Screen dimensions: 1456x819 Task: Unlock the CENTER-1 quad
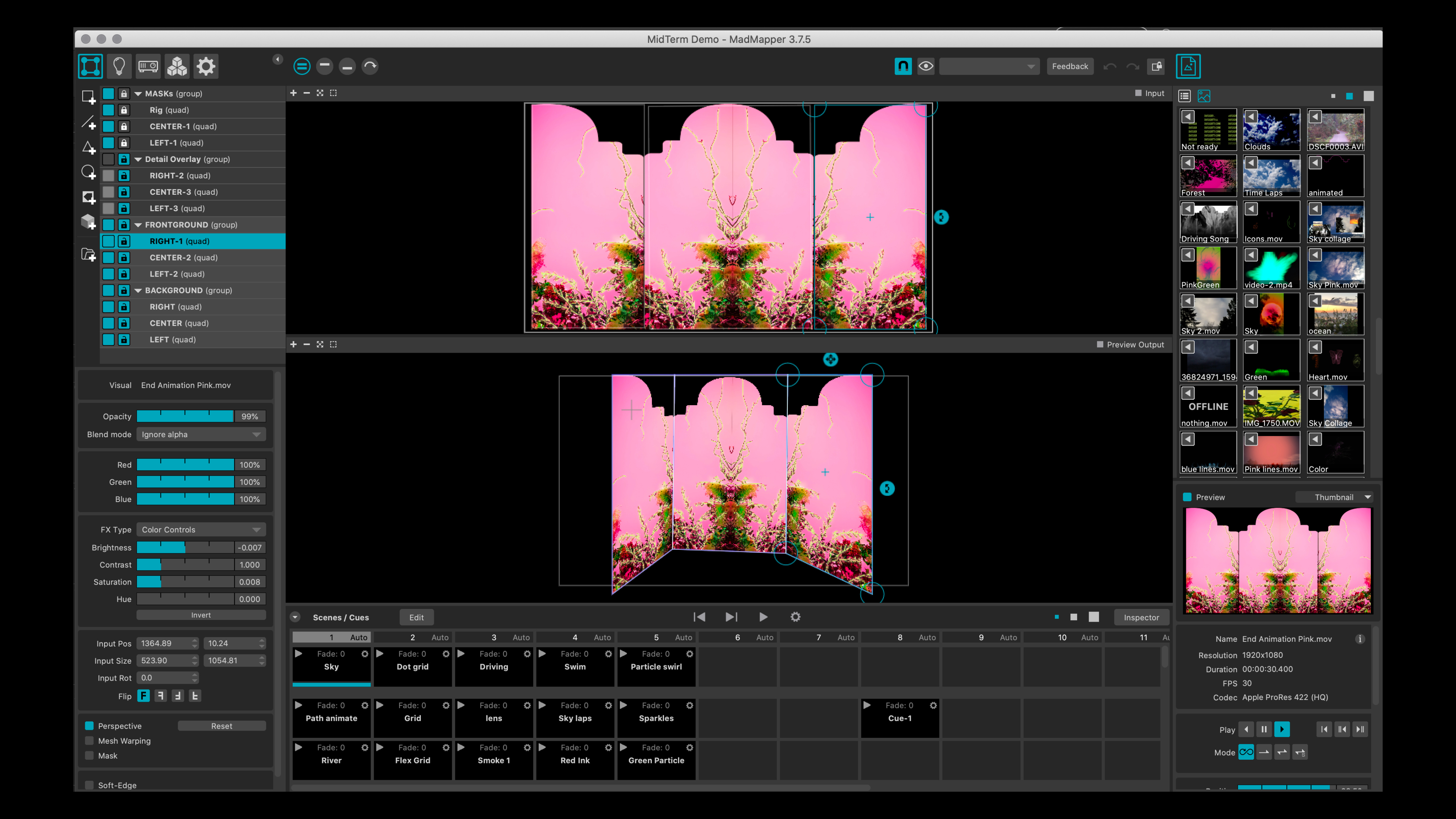click(x=124, y=127)
